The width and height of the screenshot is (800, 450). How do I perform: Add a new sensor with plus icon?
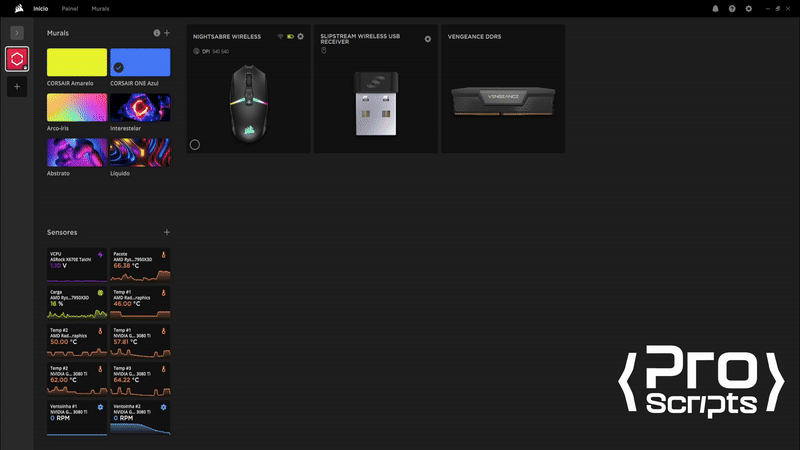167,232
